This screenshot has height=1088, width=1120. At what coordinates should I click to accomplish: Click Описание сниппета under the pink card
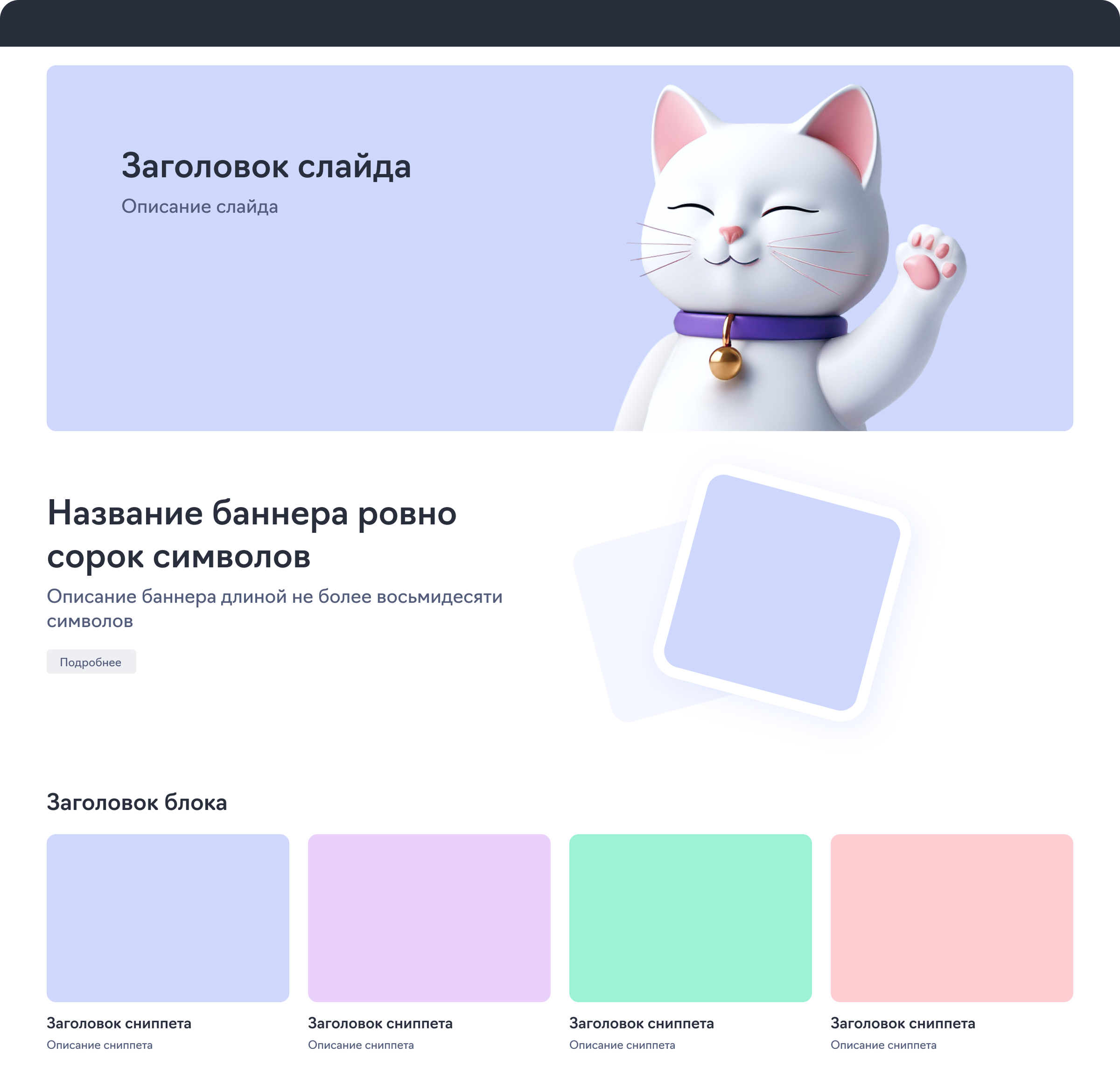pos(883,1045)
